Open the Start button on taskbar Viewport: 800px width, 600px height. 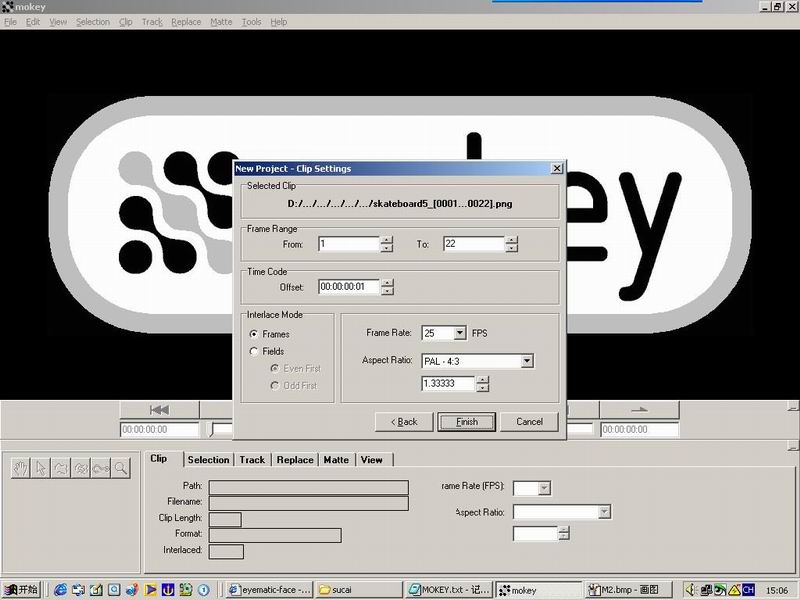point(21,590)
